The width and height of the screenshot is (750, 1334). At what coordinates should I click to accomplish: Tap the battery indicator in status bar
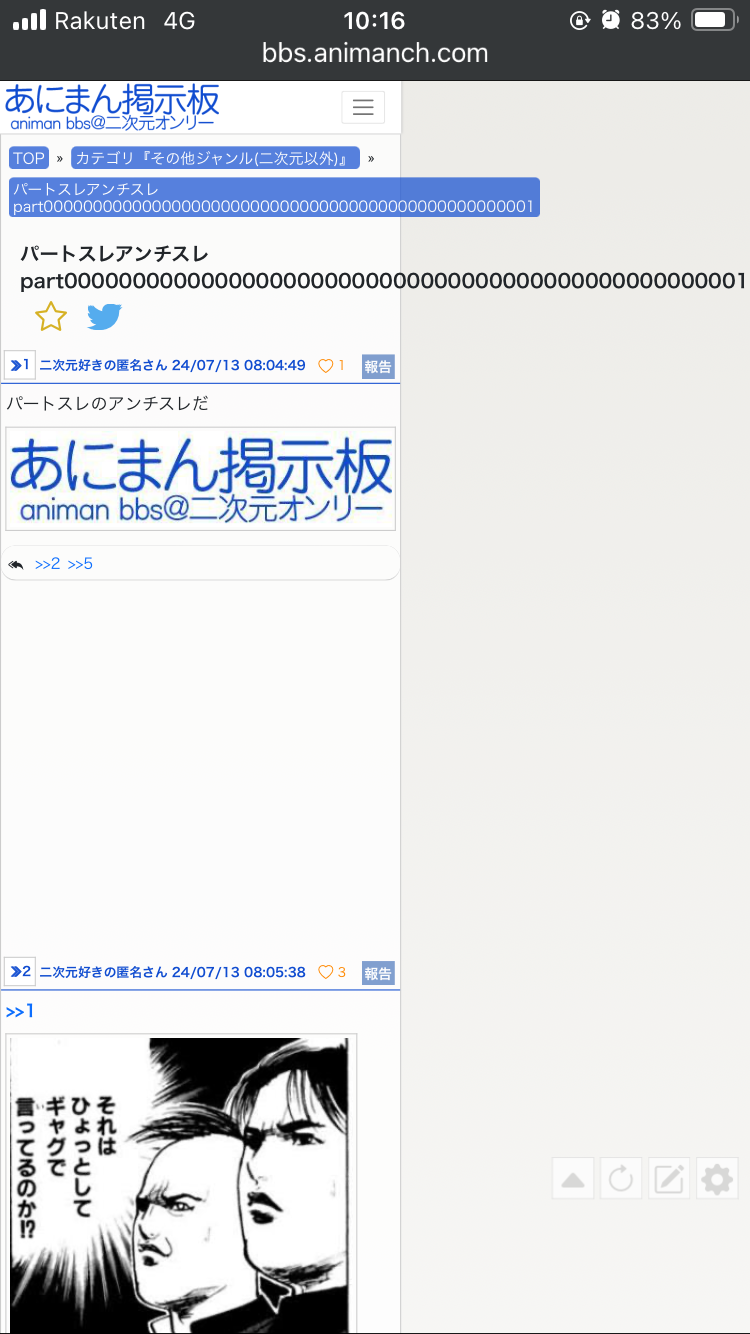[714, 20]
